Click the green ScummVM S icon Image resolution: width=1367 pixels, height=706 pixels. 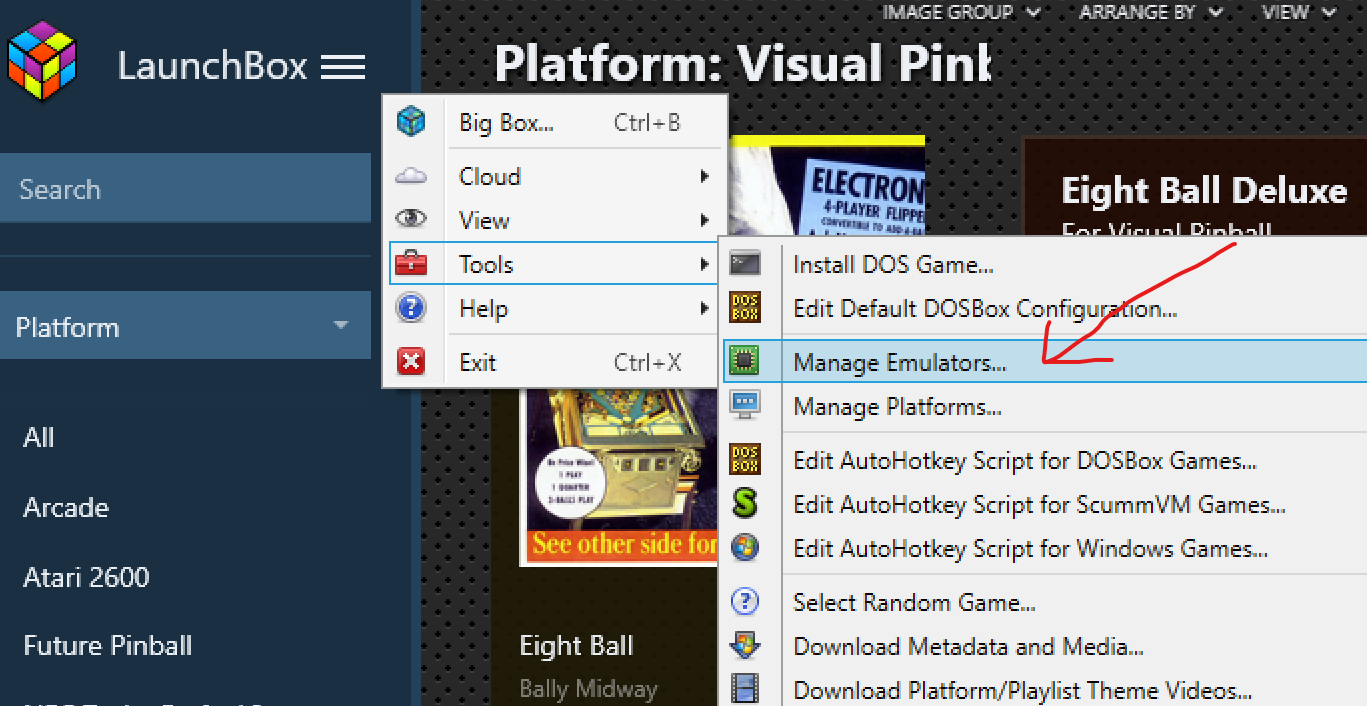pyautogui.click(x=745, y=504)
